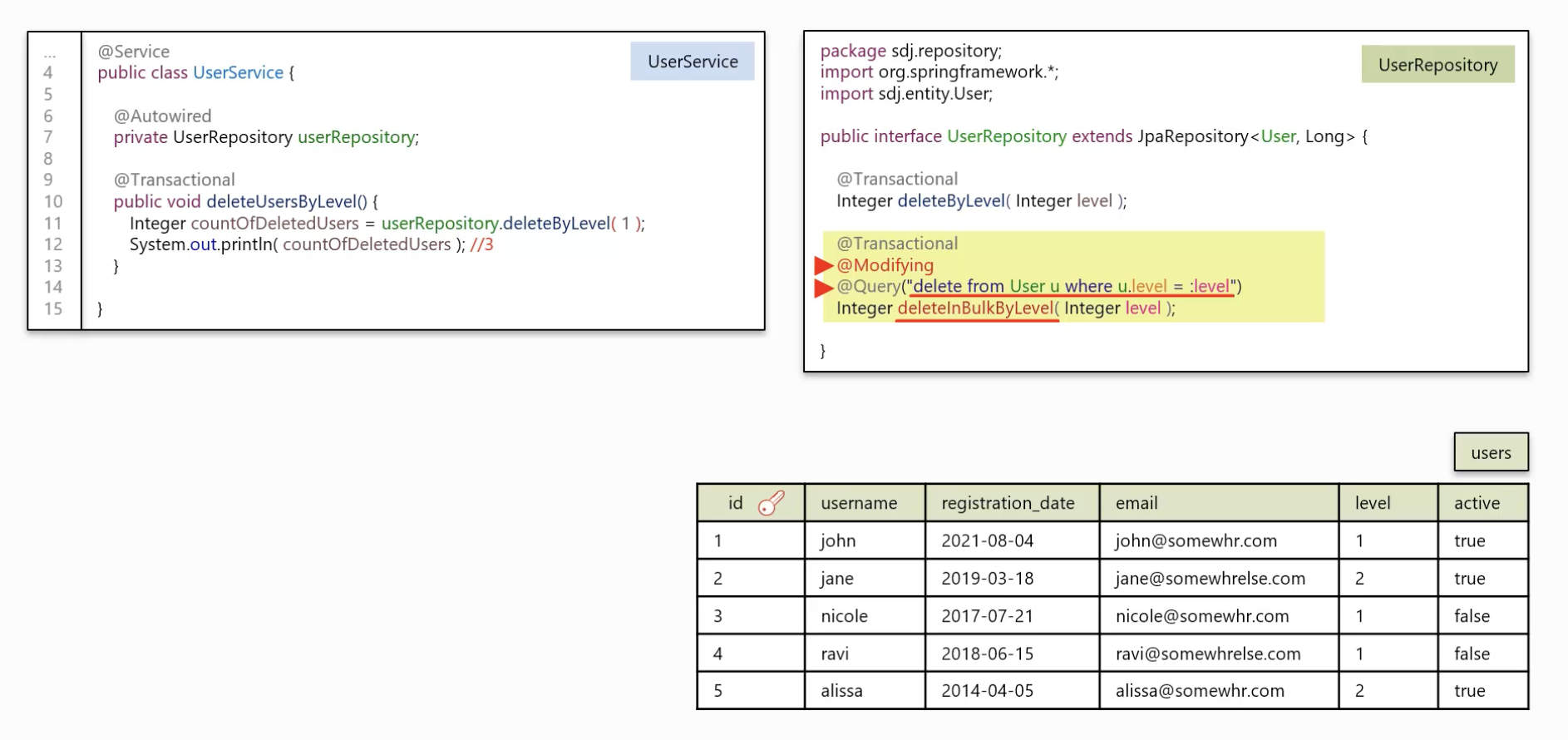Click the date cell 2019-03-18

(1012, 578)
